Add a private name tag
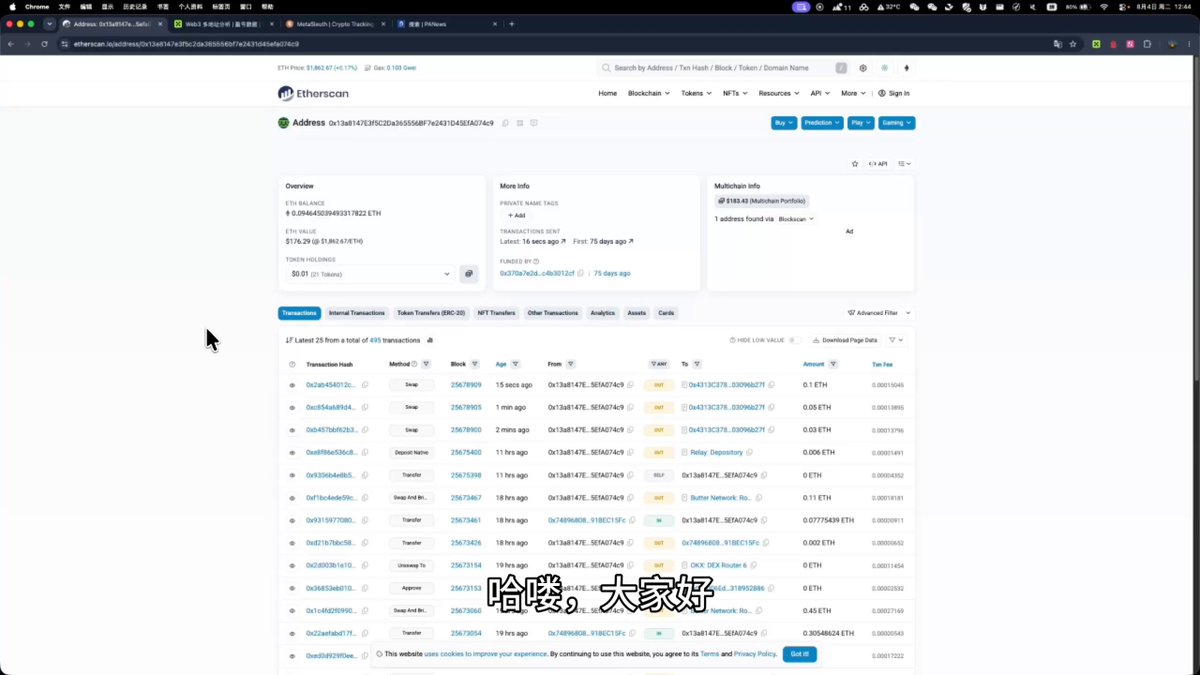 click(516, 215)
